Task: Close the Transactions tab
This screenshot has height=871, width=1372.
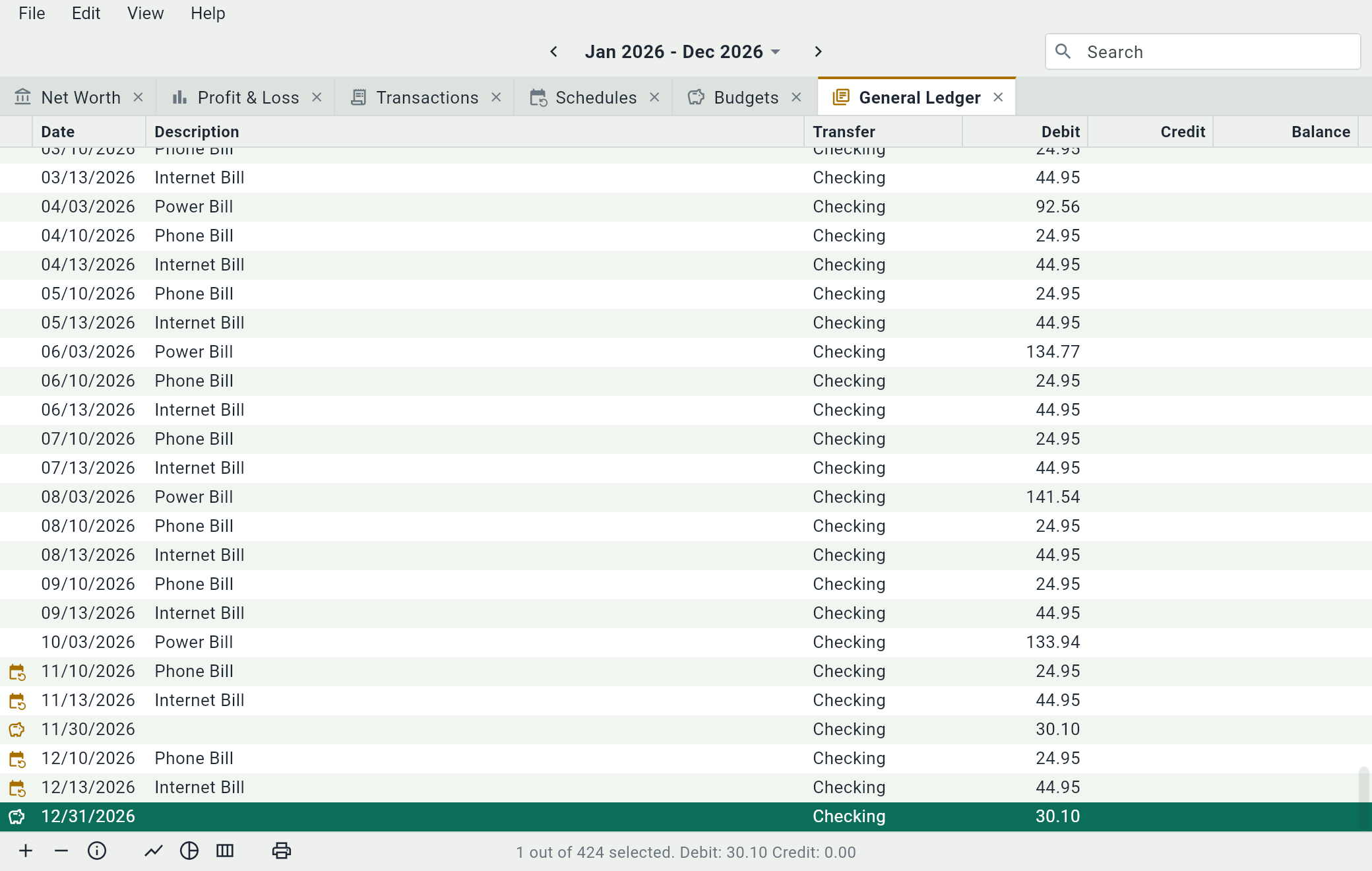Action: click(x=496, y=97)
